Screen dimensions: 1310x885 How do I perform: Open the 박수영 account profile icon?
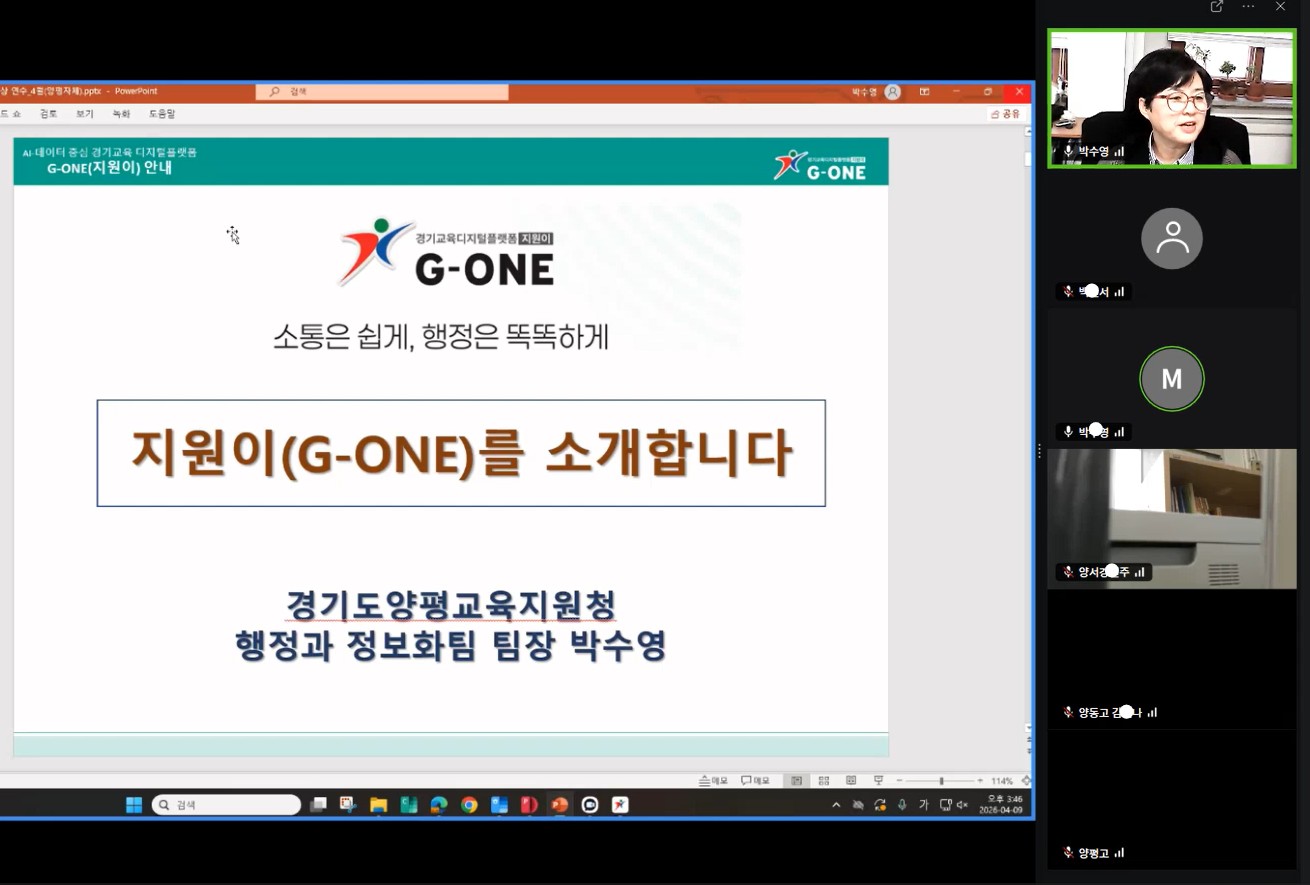pos(892,92)
